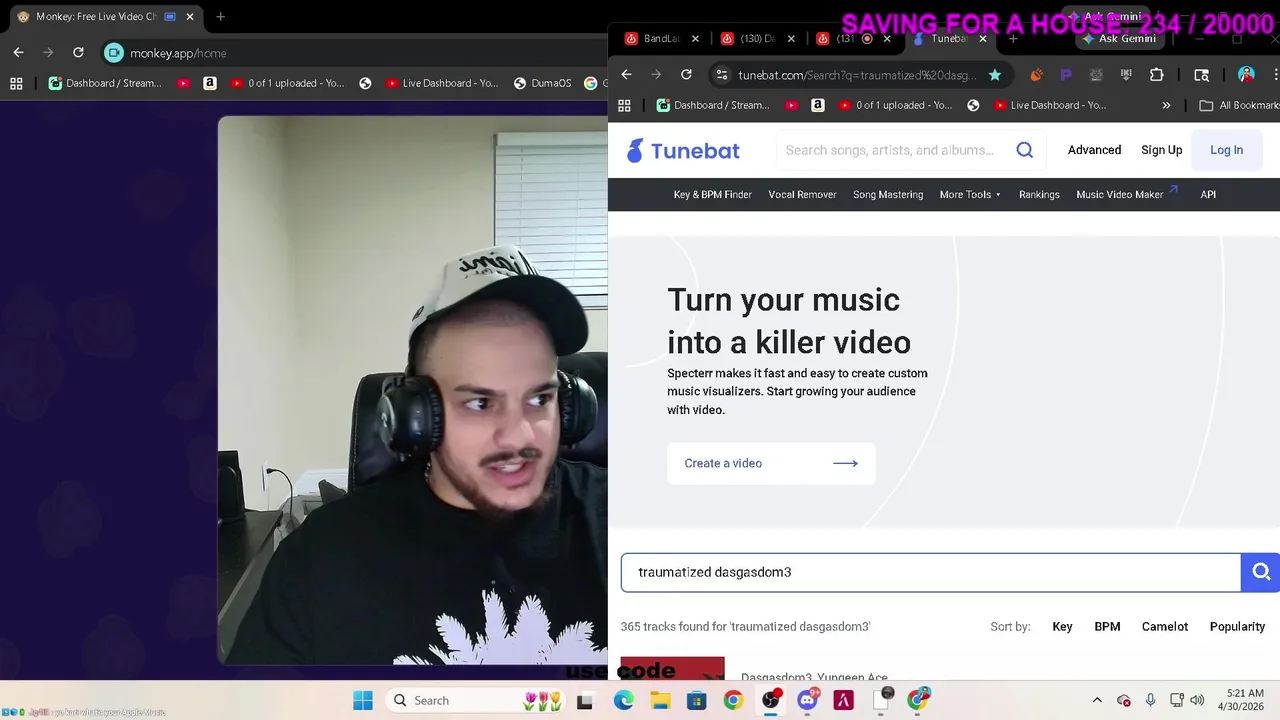1280x720 pixels.
Task: Open Vocal Remover menu item
Action: 802,194
